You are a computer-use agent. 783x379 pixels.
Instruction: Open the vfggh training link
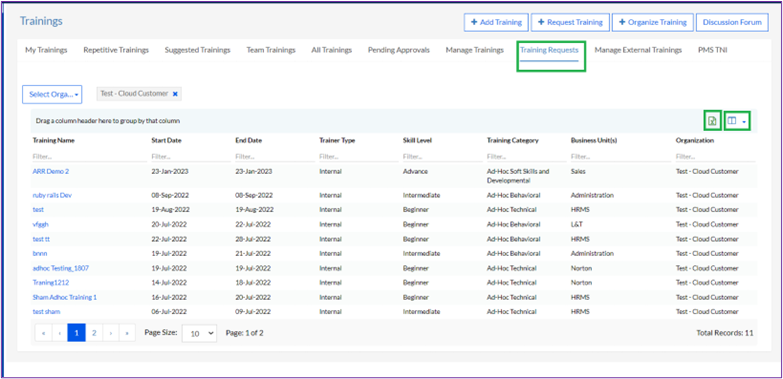[x=40, y=224]
